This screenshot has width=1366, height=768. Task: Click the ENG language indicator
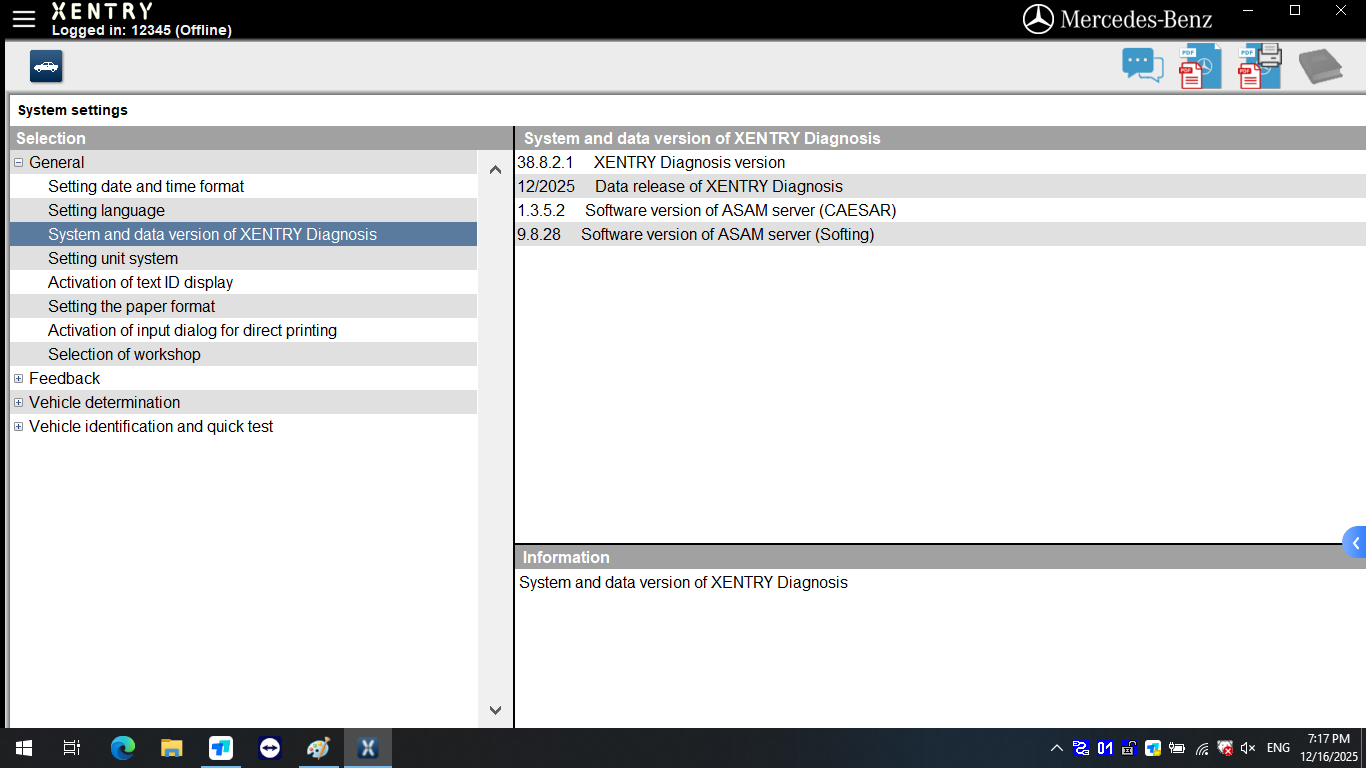[x=1278, y=747]
